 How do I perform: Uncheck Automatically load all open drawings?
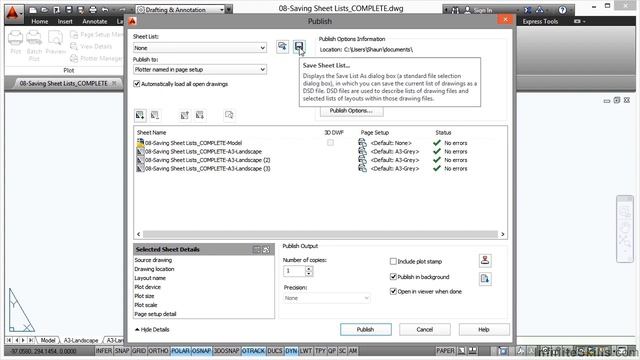click(x=137, y=84)
